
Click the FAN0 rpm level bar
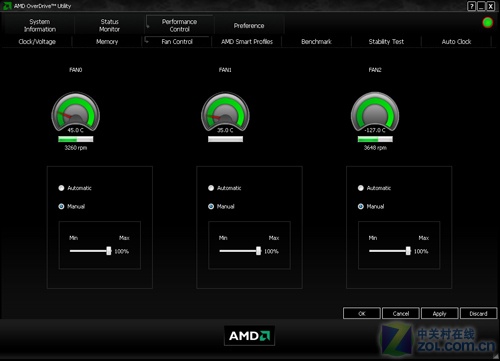click(76, 139)
